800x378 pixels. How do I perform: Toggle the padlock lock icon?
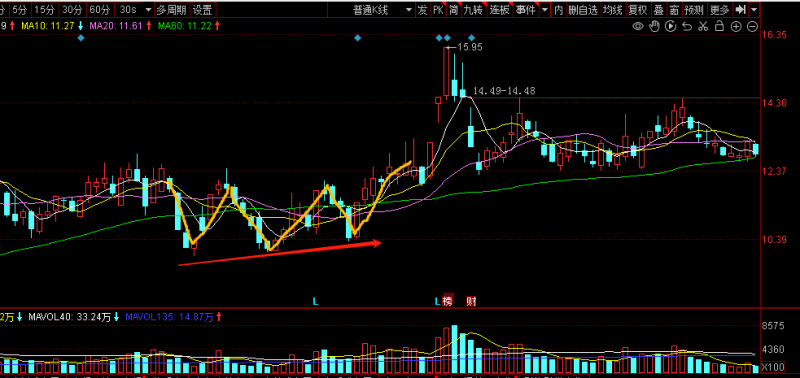click(x=720, y=26)
